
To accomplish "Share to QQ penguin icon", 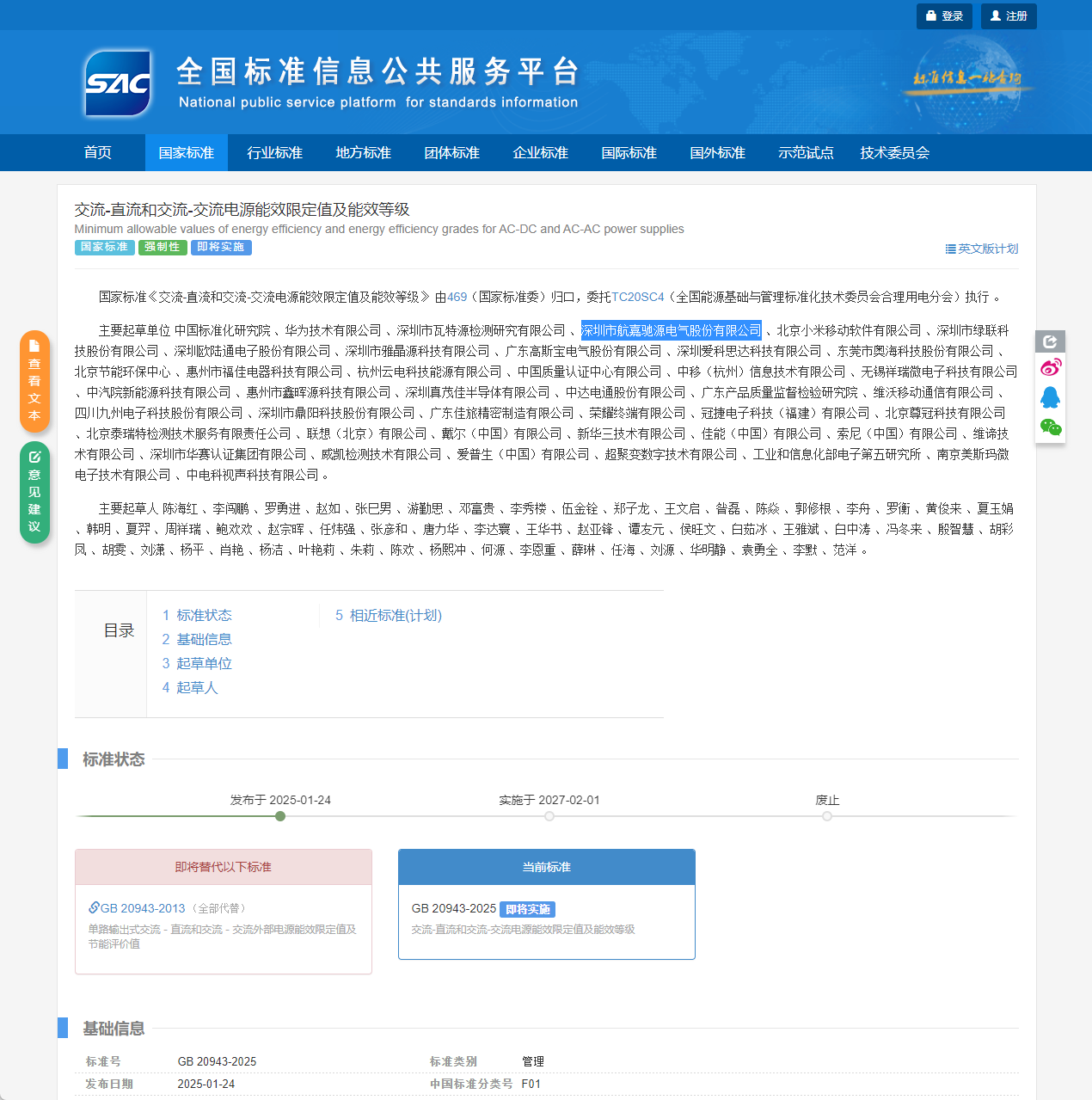I will coord(1051,397).
